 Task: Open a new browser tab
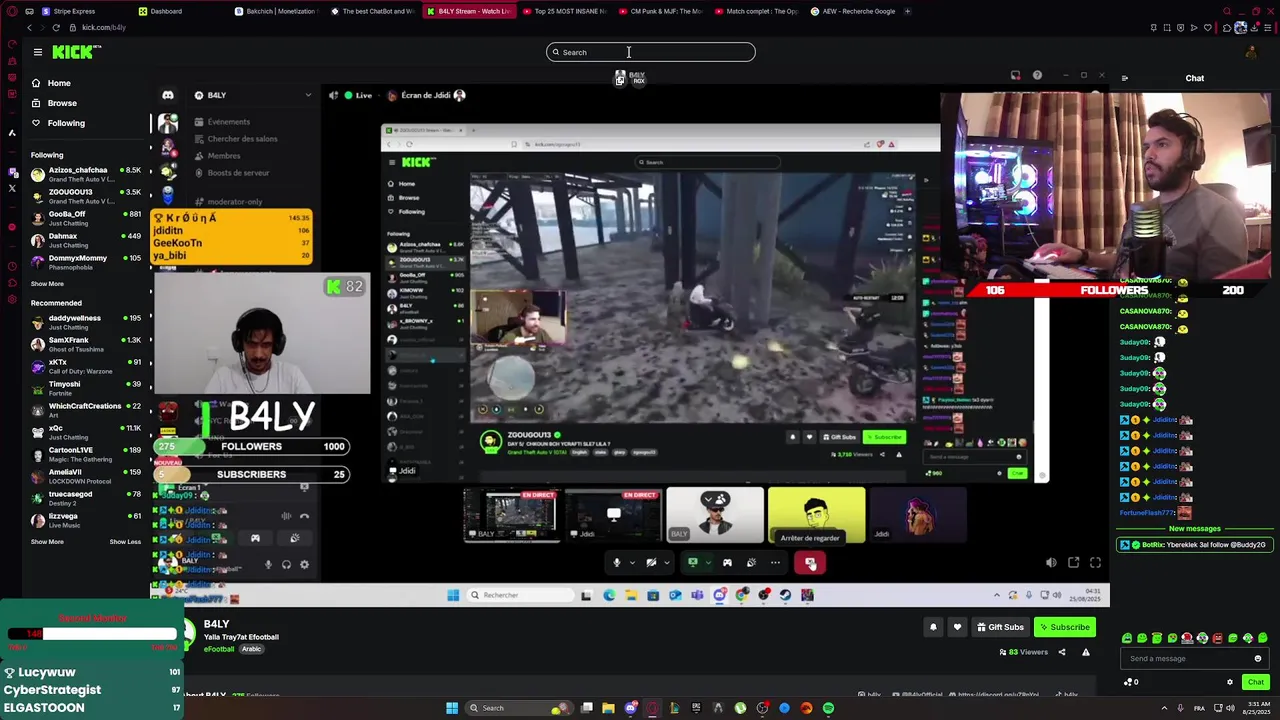tap(907, 11)
